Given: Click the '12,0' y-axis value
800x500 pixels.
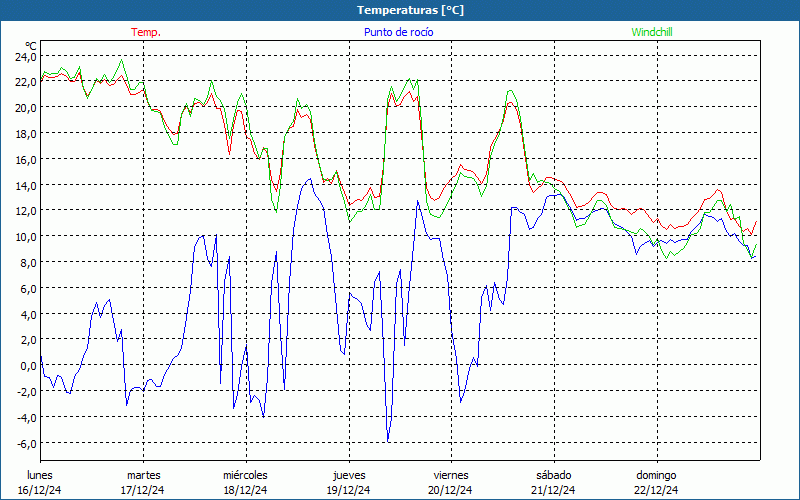Looking at the screenshot, I should pyautogui.click(x=26, y=211).
